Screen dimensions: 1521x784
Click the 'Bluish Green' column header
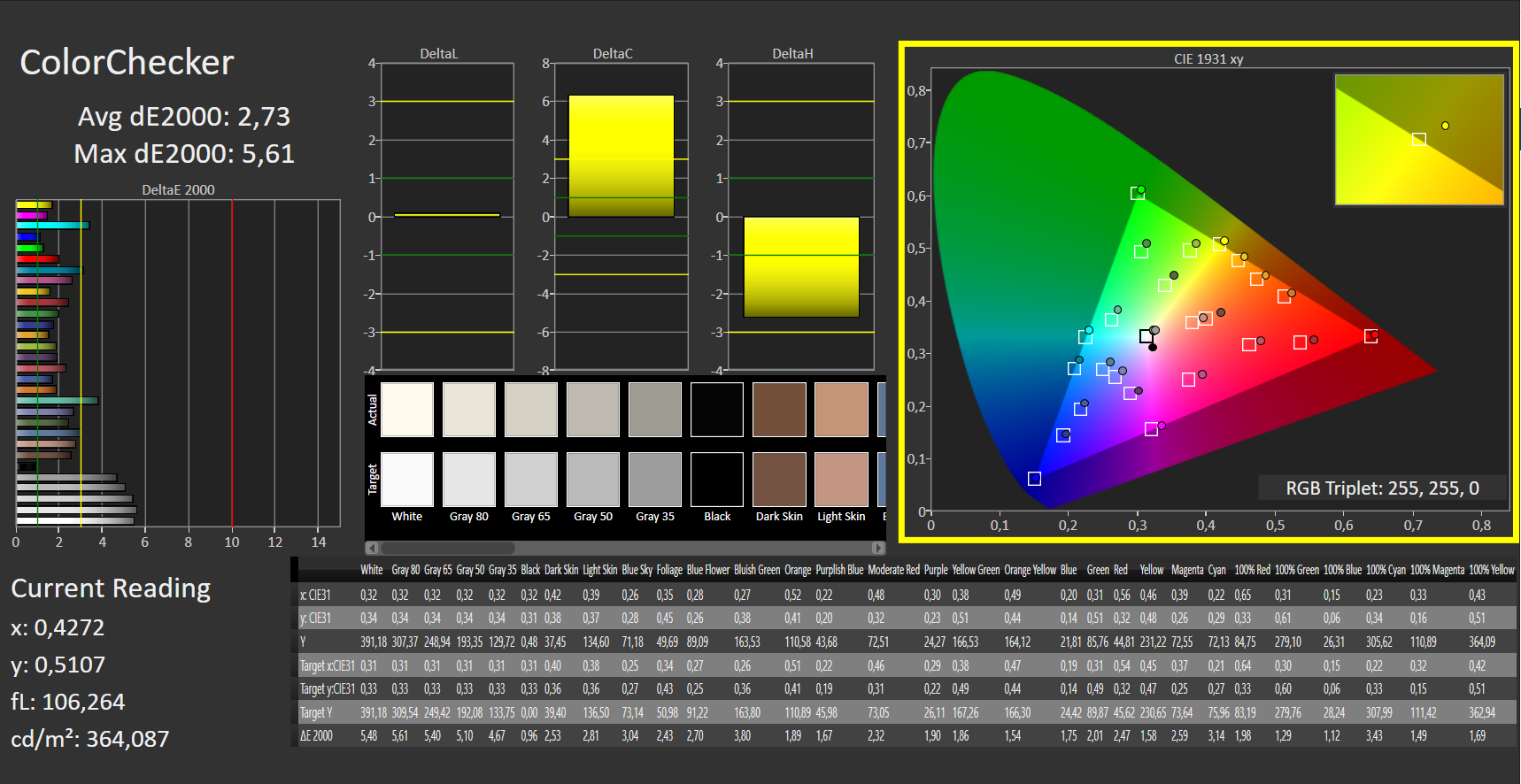[x=756, y=570]
